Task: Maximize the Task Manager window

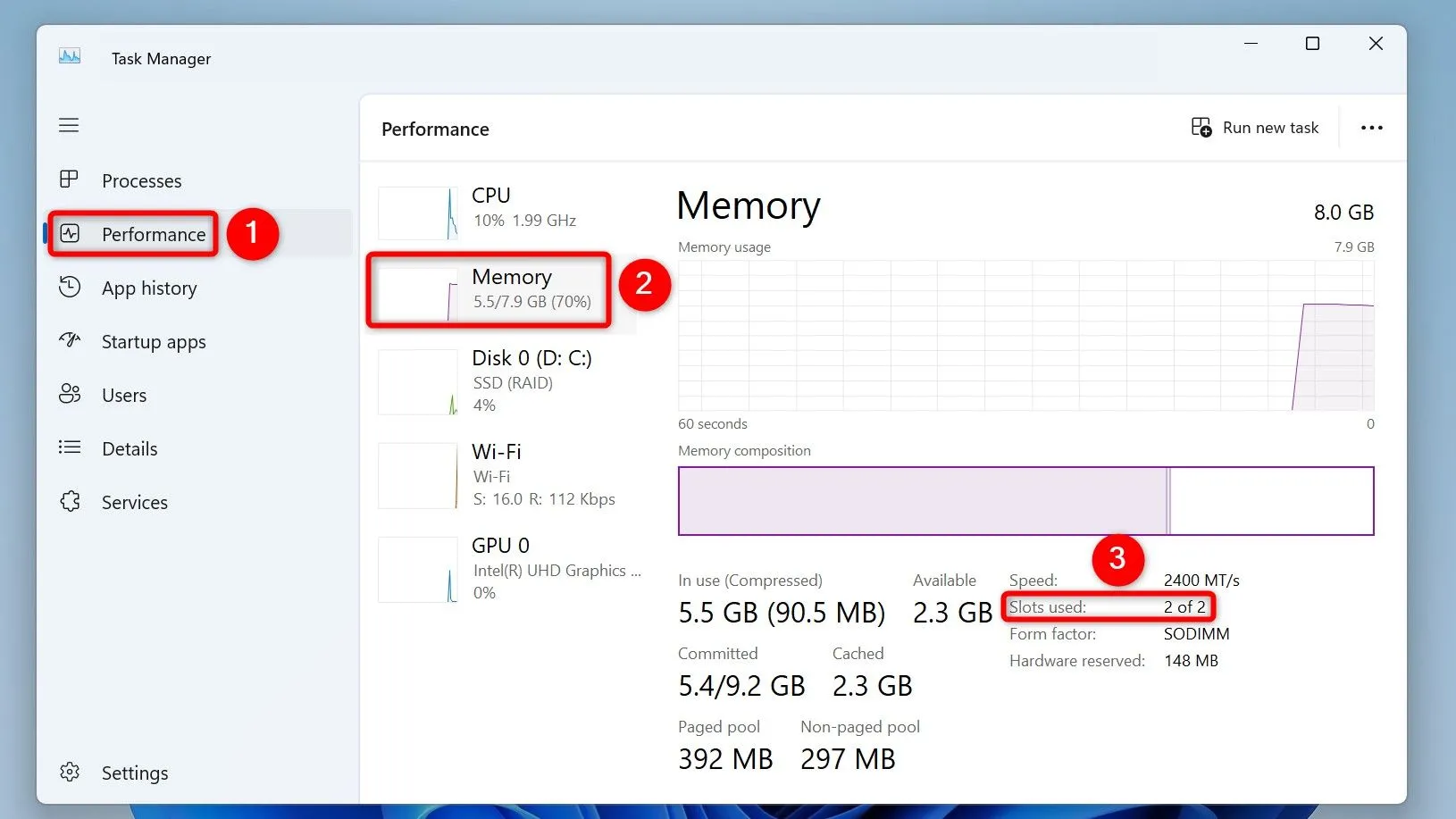Action: pyautogui.click(x=1312, y=44)
